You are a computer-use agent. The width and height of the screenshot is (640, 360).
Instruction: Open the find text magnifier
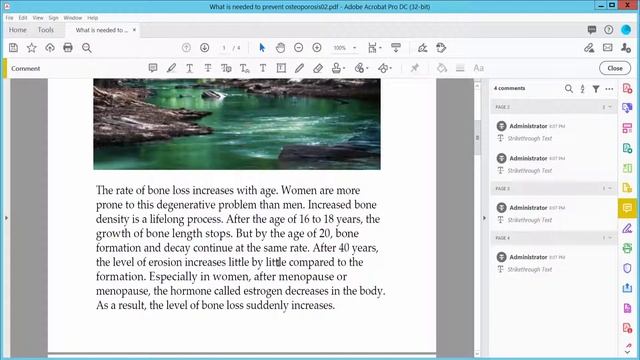click(x=87, y=48)
